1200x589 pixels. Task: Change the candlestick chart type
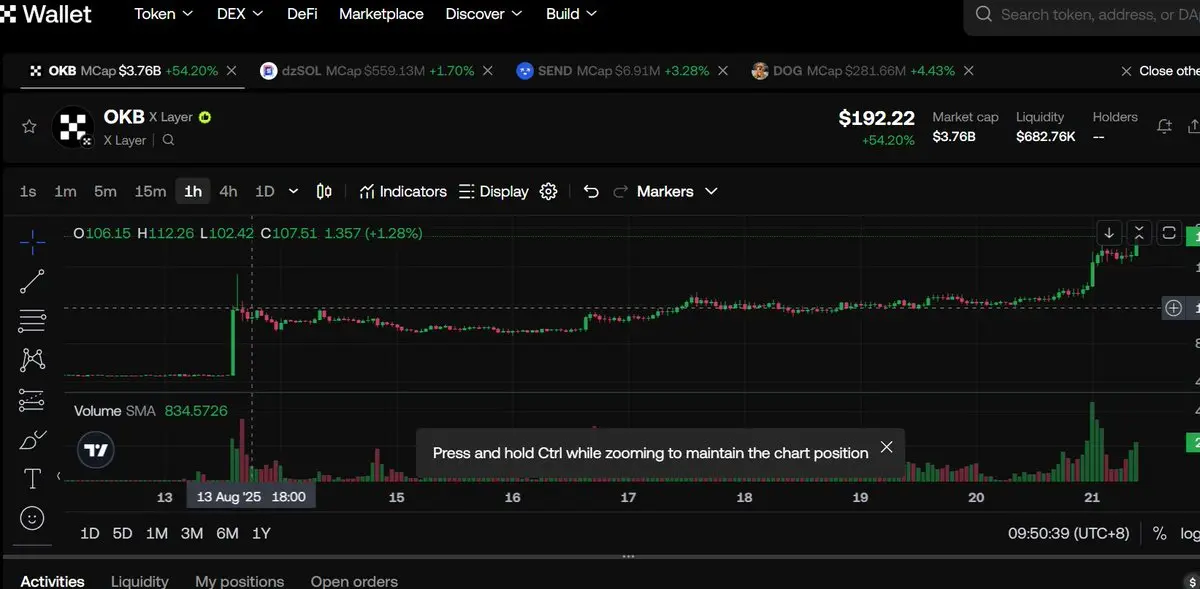coord(324,191)
